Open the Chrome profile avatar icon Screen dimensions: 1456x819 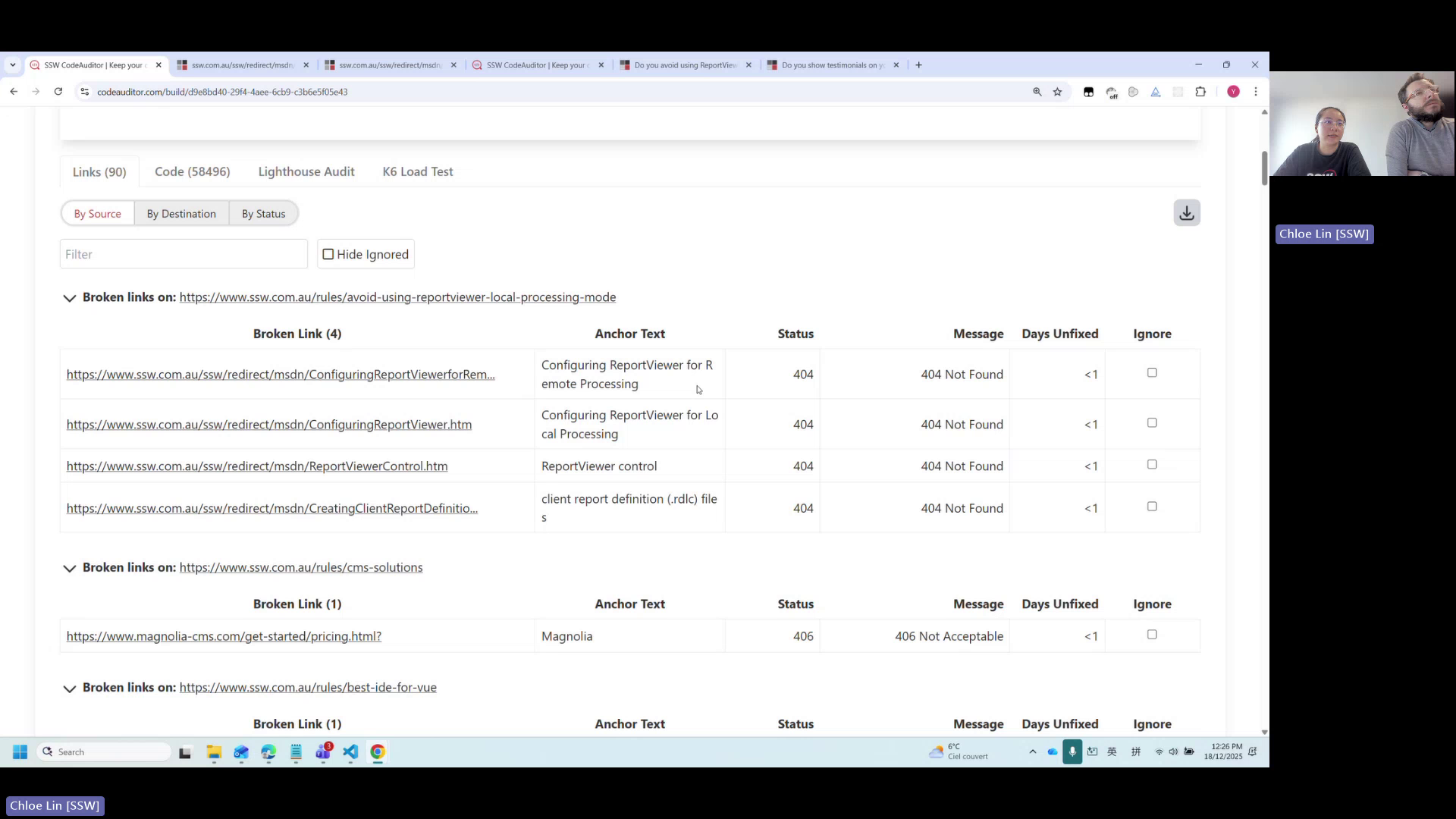1234,91
